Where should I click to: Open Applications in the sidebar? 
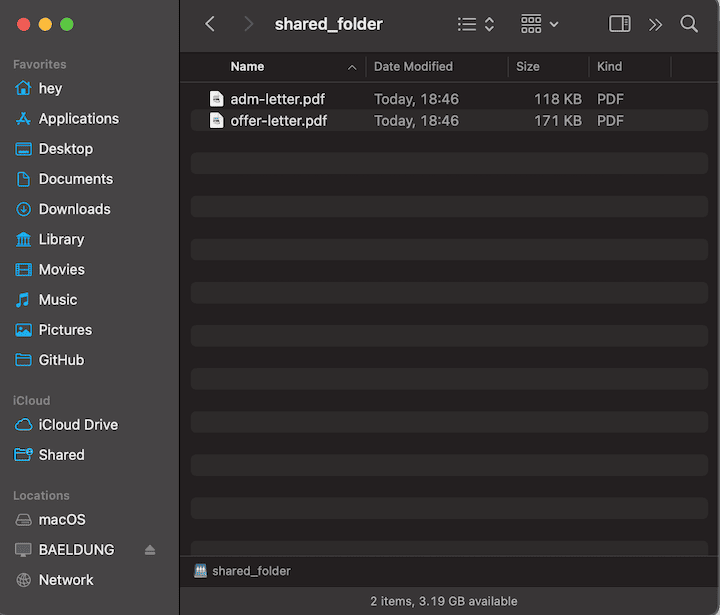point(79,118)
